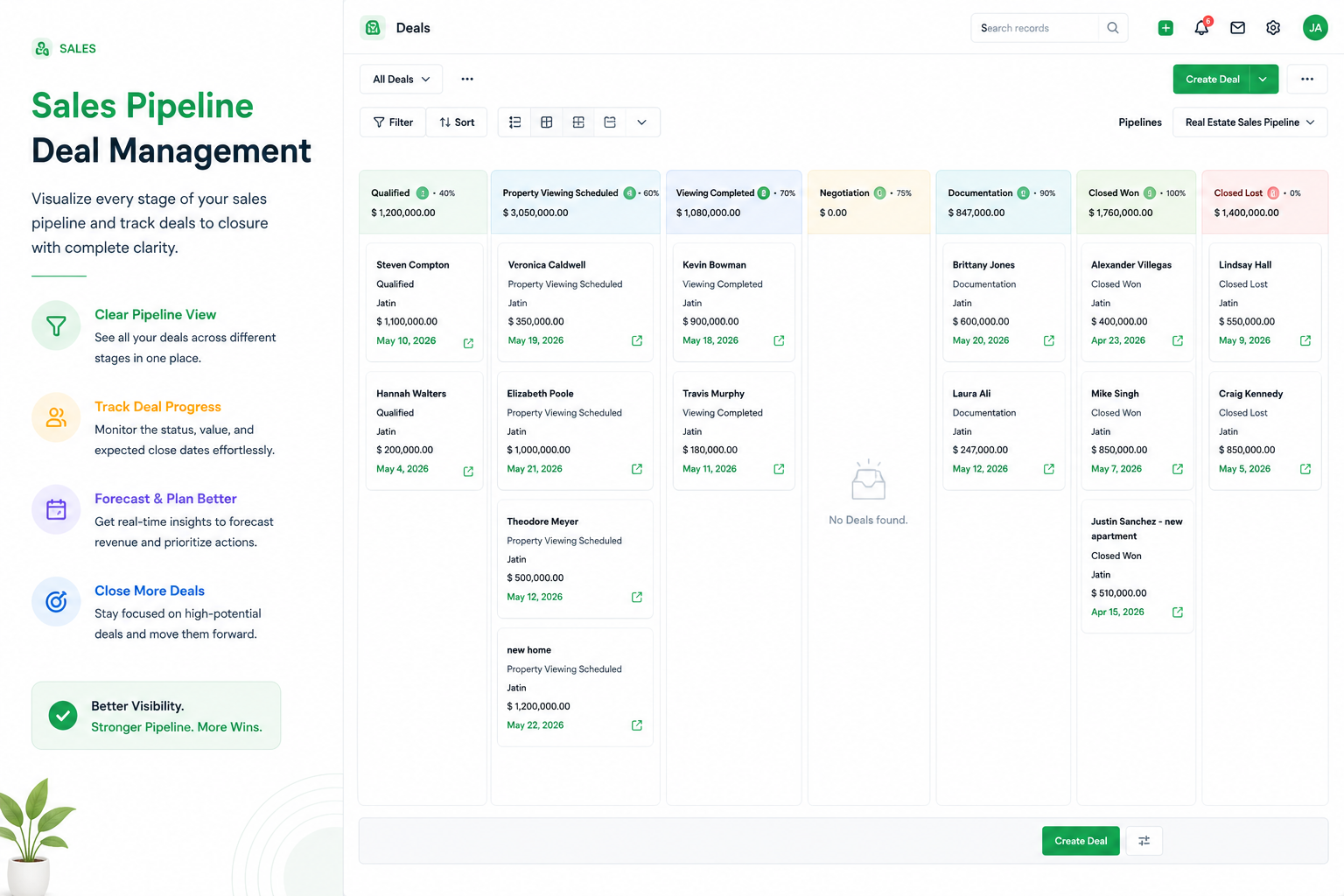Focus the Search records field
1344x896 pixels.
(x=1036, y=28)
